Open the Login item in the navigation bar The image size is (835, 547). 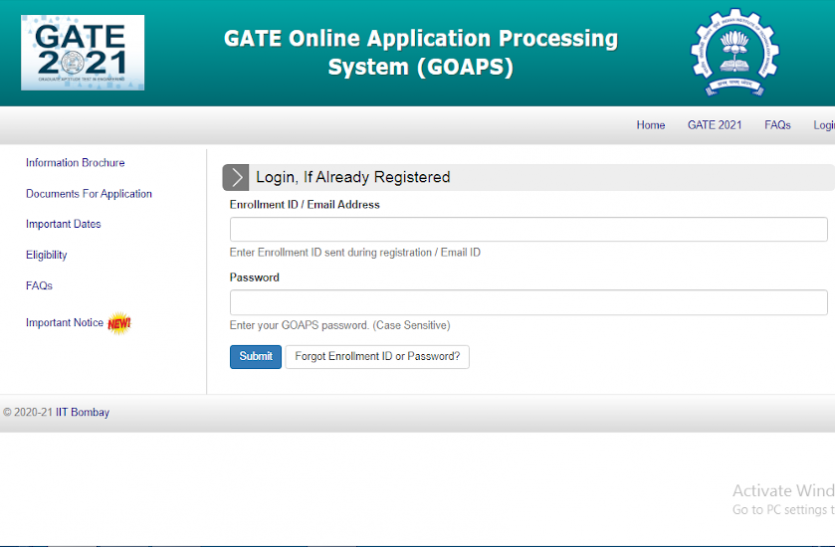(824, 125)
